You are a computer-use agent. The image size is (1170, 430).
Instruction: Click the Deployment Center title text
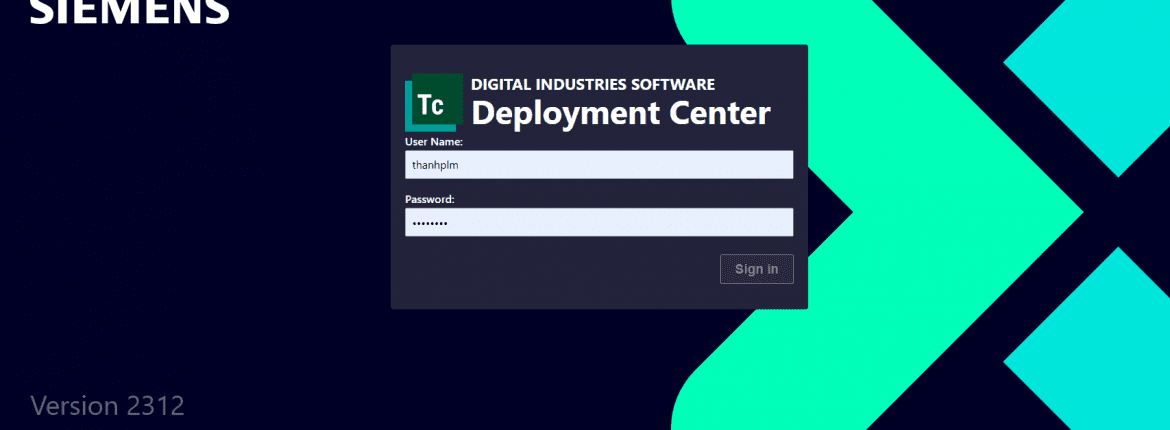tap(621, 113)
